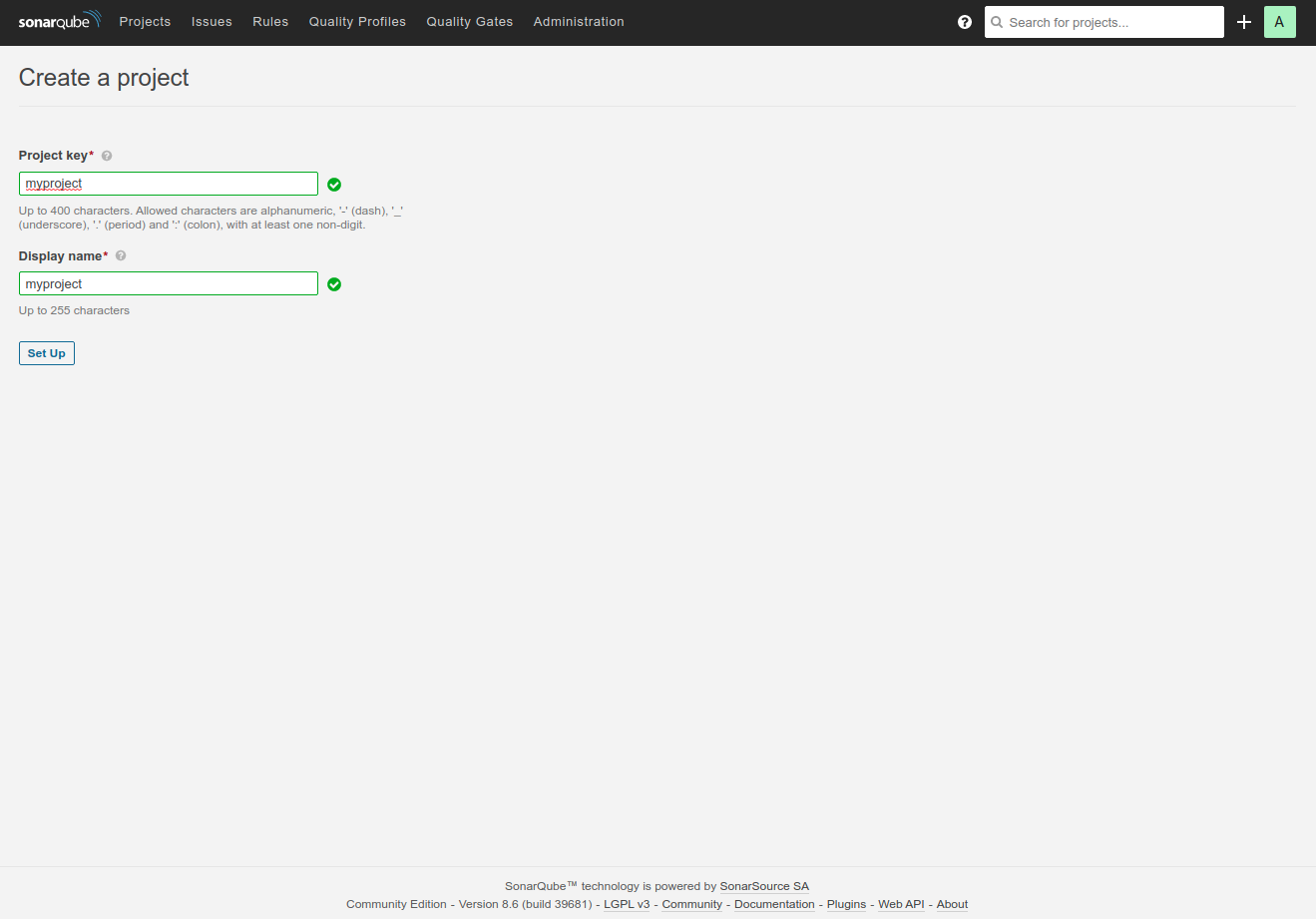Screen dimensions: 1316x919
Task: Open the user account avatar menu
Action: coord(1279,21)
